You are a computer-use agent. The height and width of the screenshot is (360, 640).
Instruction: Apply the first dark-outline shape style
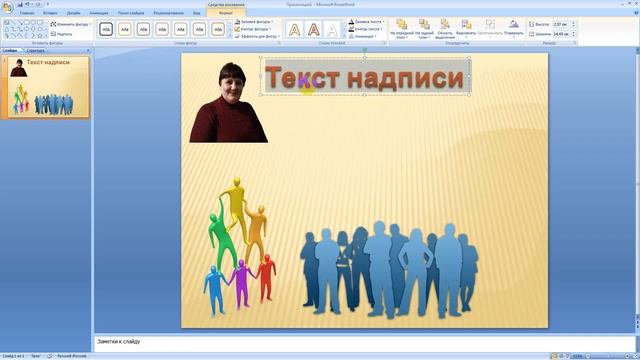tap(106, 29)
